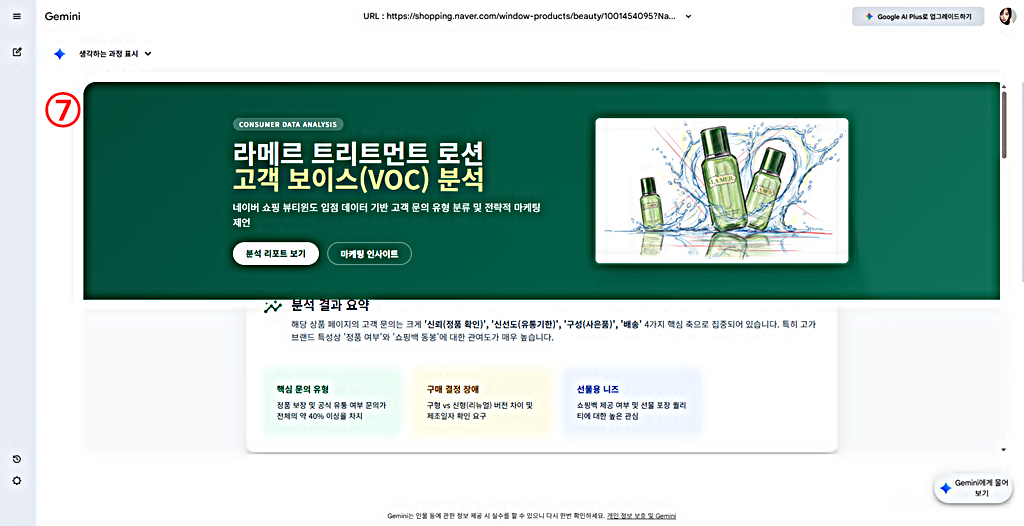The image size is (1024, 526).
Task: Click the 마케팅 인사이트 button
Action: pyautogui.click(x=369, y=254)
